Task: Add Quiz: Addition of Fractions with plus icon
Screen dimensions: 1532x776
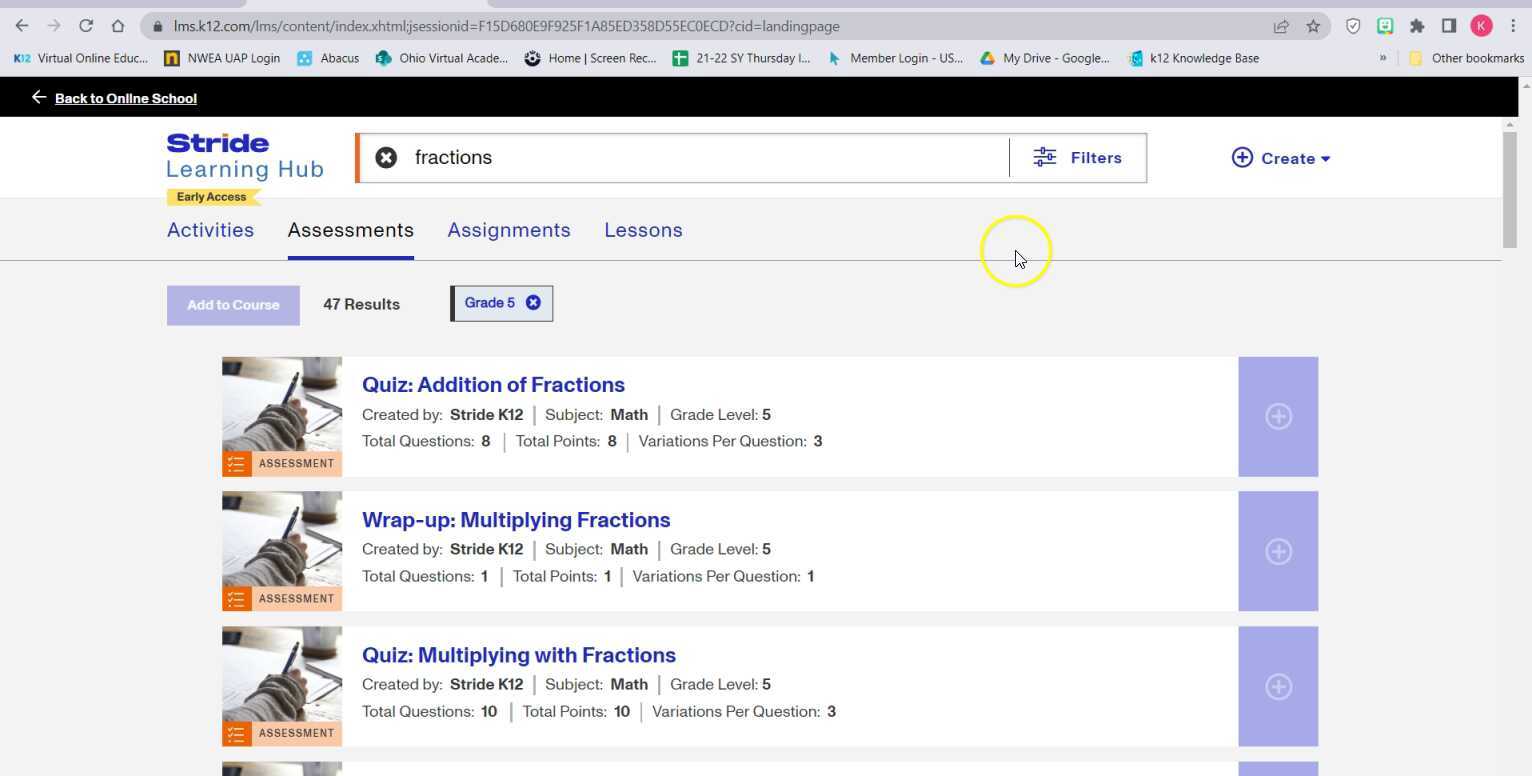Action: [1277, 417]
